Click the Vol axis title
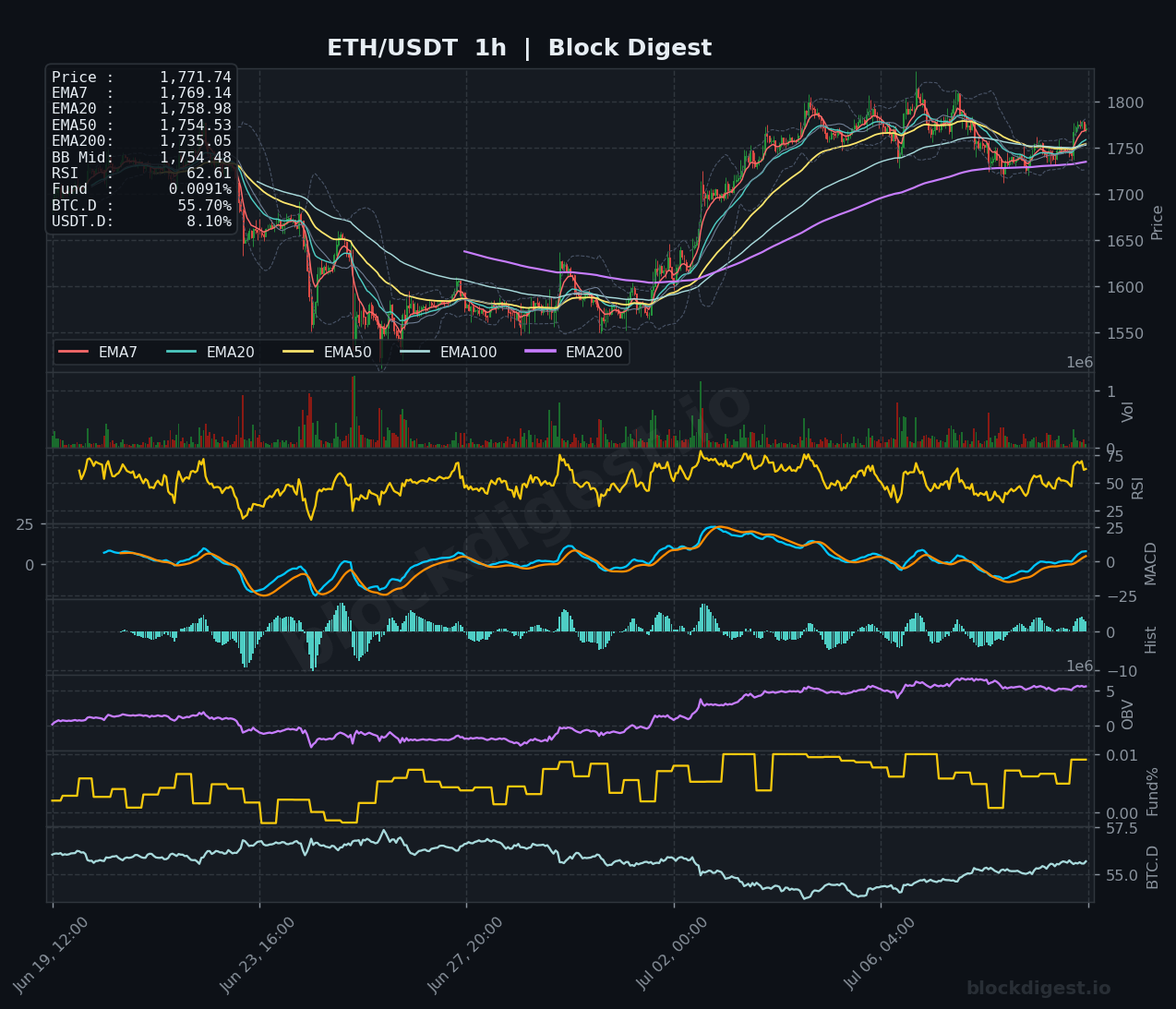 [x=1128, y=412]
